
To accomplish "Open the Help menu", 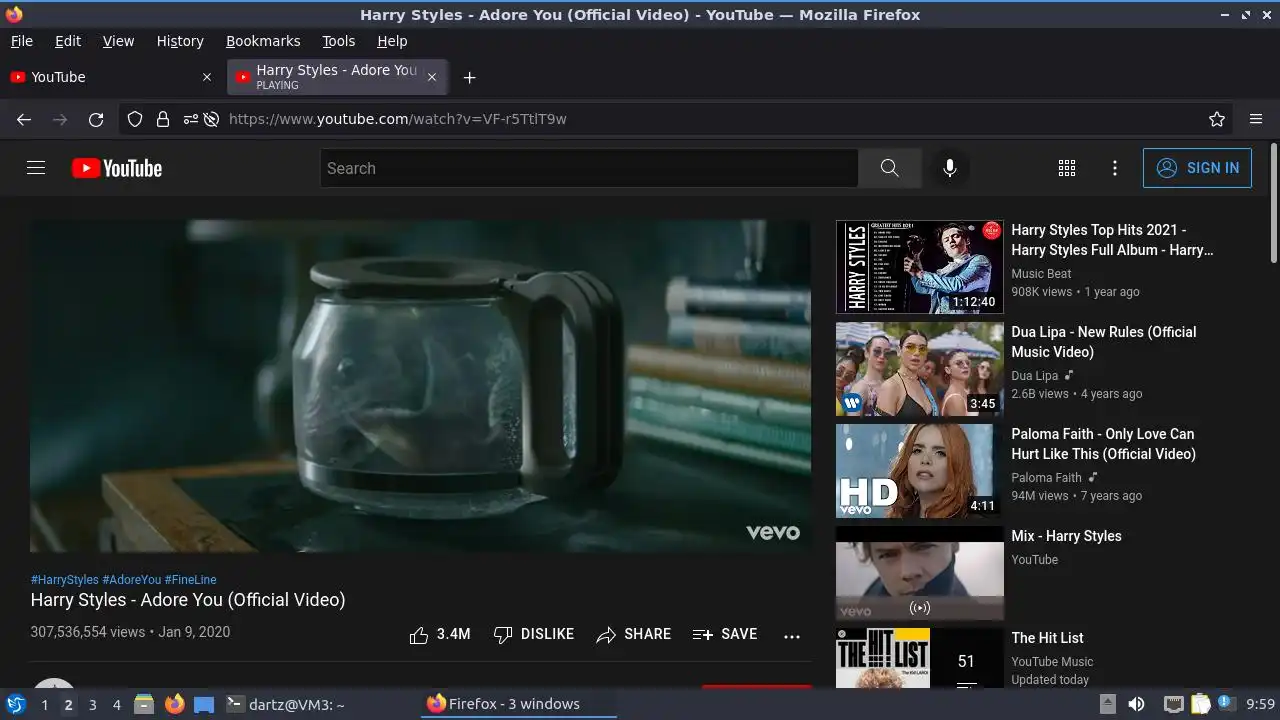I will click(x=392, y=41).
